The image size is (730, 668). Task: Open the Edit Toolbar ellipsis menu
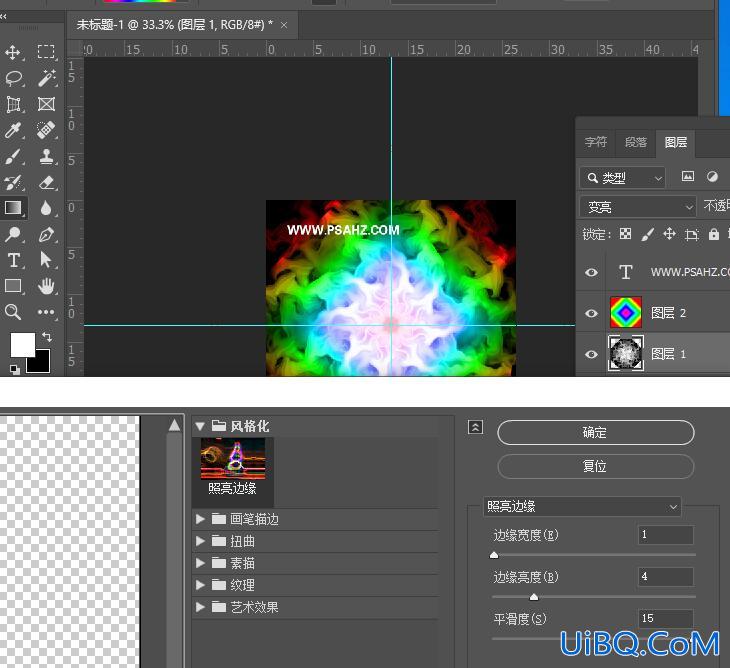pos(46,312)
